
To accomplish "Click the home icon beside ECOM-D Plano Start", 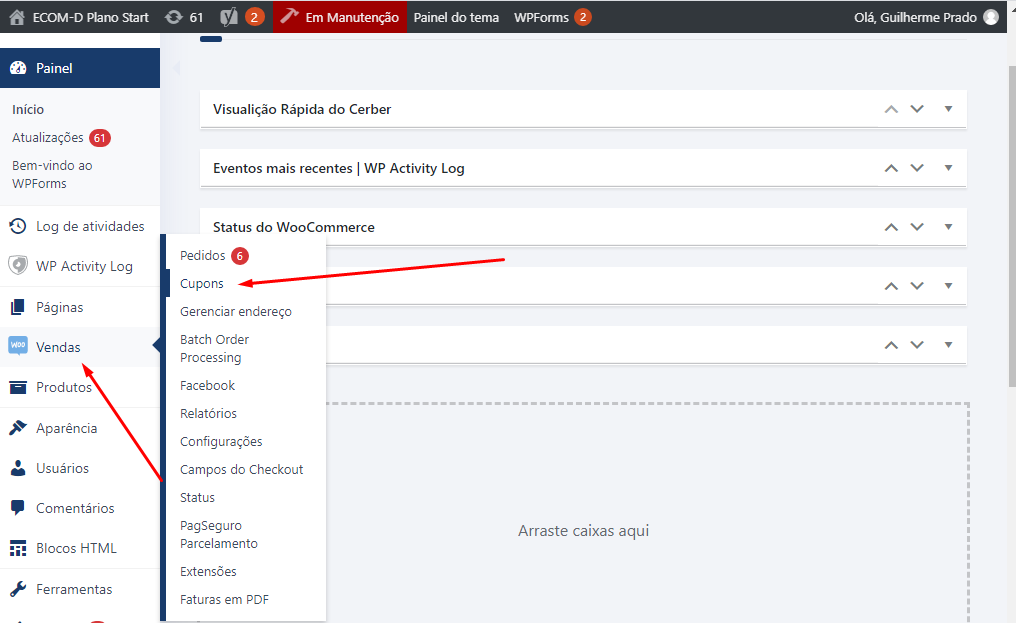I will coord(17,18).
